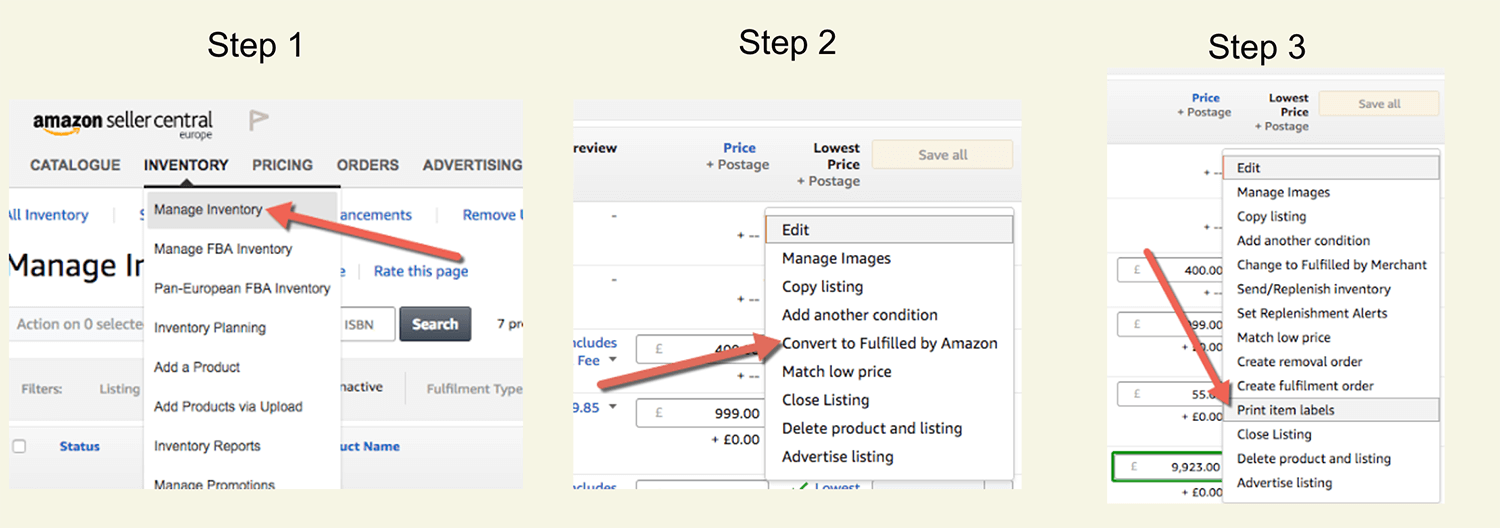
Task: Expand the arrow next to 9.85
Action: [x=613, y=407]
